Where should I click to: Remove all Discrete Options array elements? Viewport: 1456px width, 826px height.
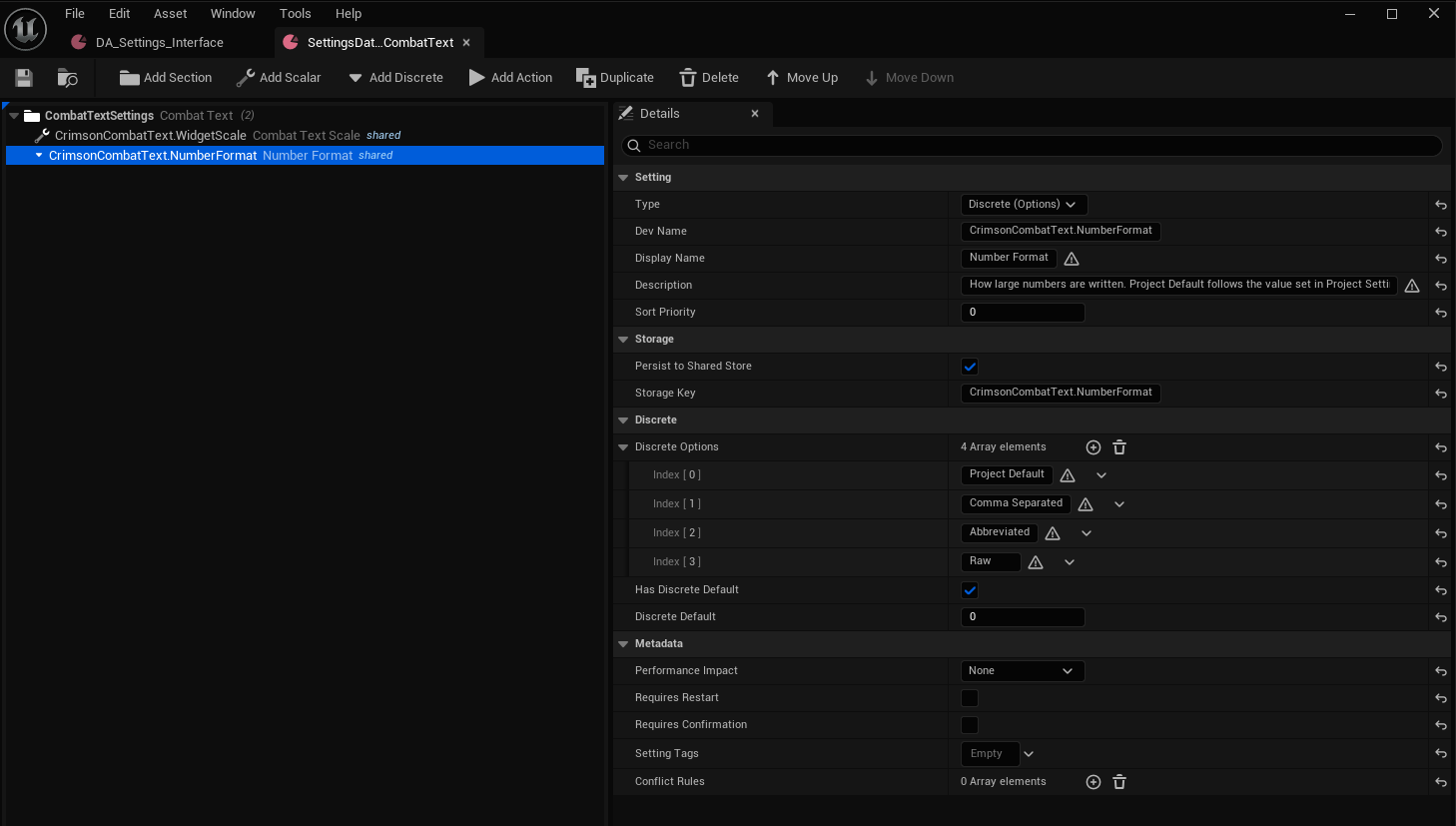1119,447
